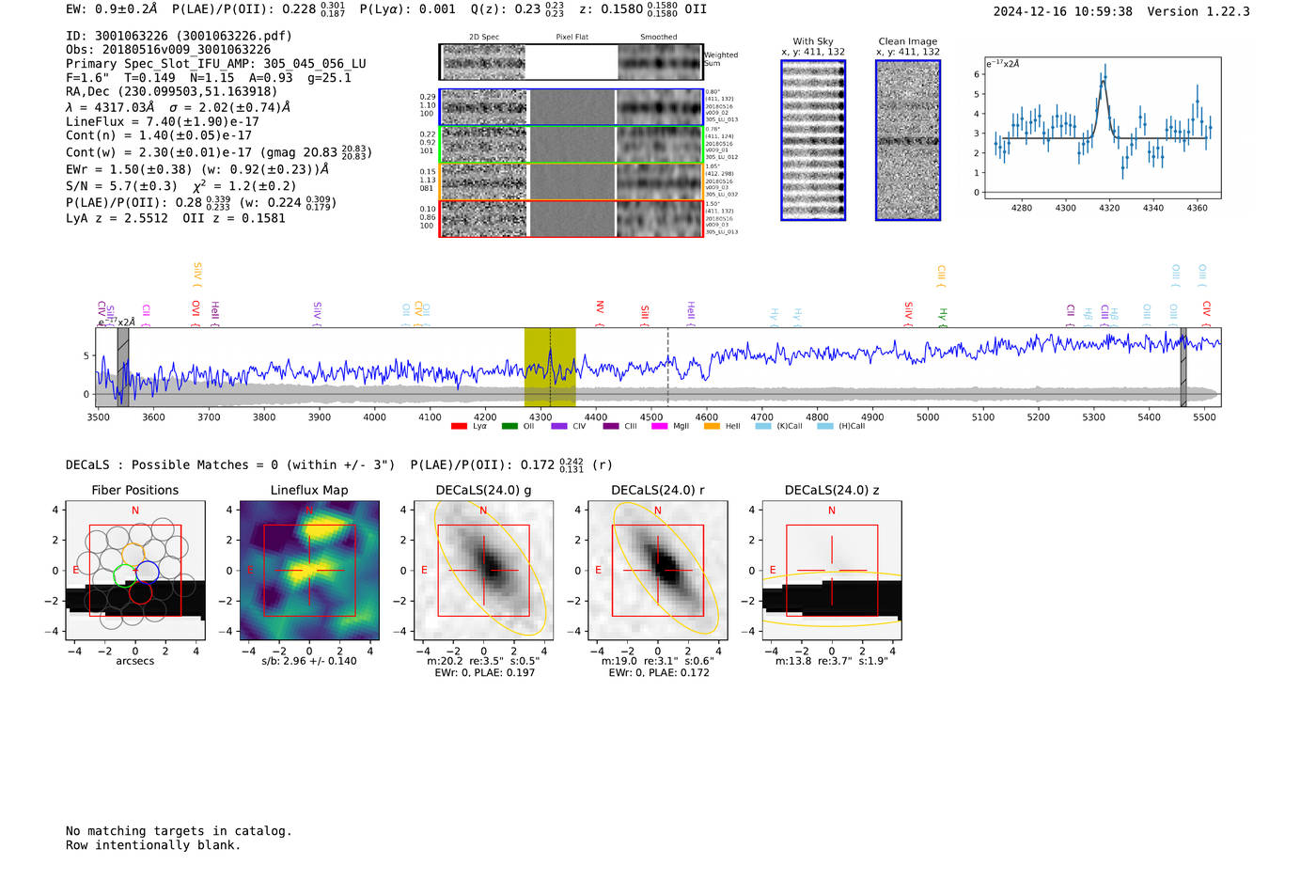This screenshot has width=1316, height=896.
Task: Click the Weighted Sum 2D spectrum strip
Action: click(572, 62)
